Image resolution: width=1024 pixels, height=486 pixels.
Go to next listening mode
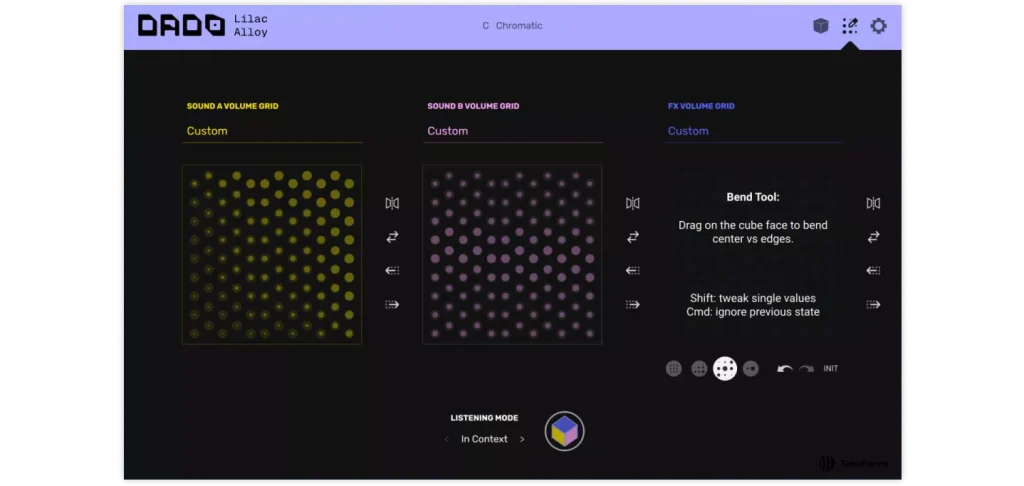coord(522,440)
